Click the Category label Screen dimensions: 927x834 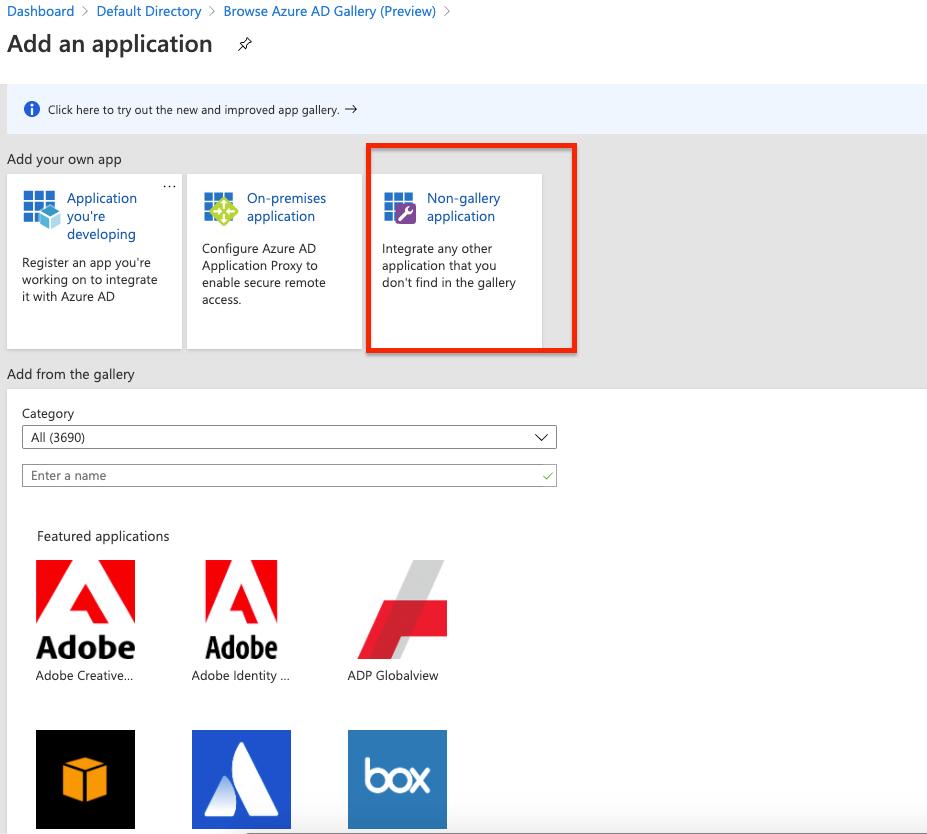click(48, 414)
